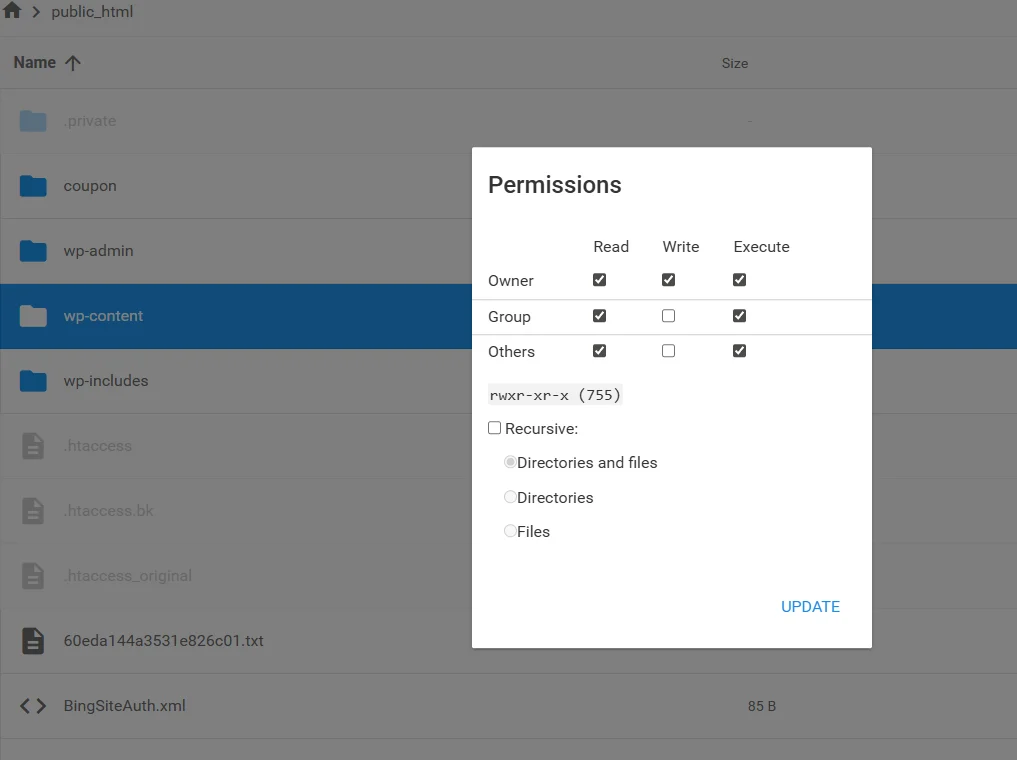Click the BingSiteAuth.xml code icon

tap(33, 706)
